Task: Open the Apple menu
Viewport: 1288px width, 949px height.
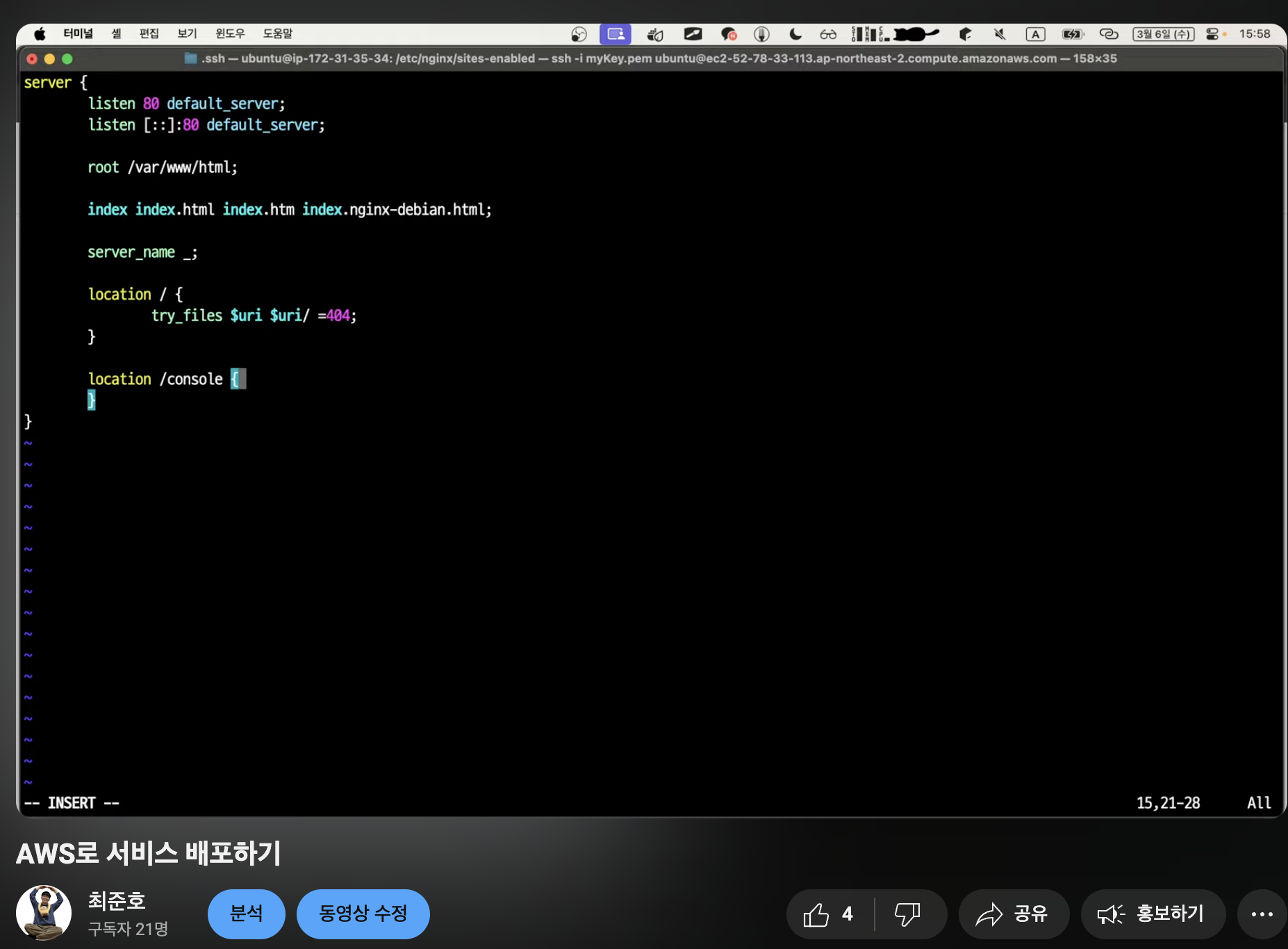Action: point(40,33)
